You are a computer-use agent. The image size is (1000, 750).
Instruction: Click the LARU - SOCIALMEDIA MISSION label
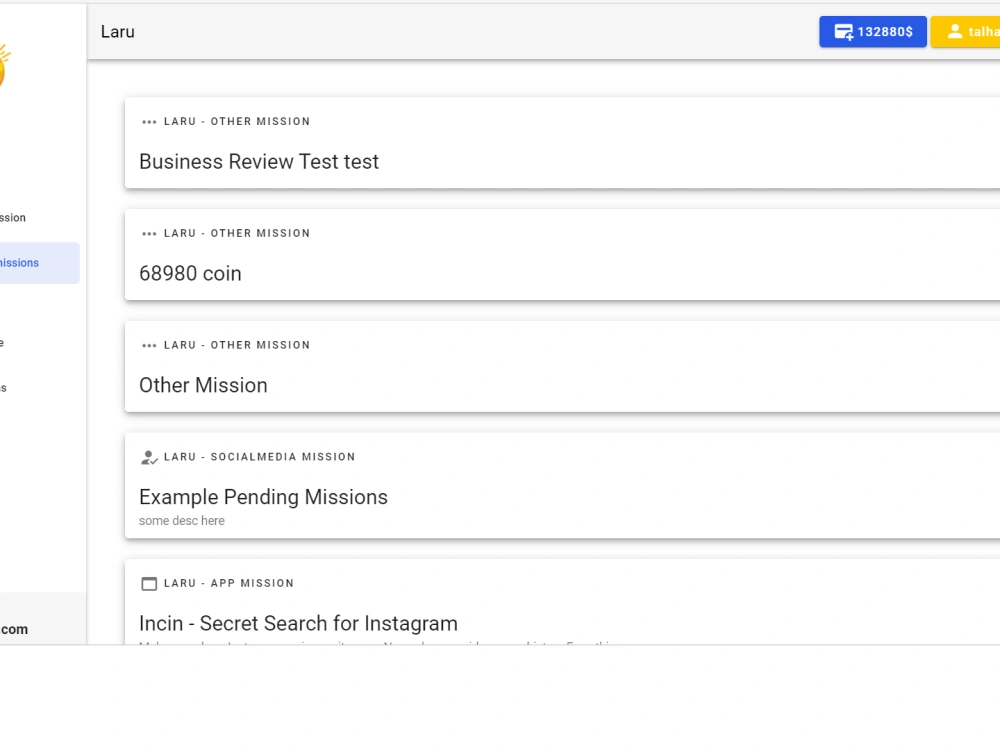pyautogui.click(x=260, y=457)
